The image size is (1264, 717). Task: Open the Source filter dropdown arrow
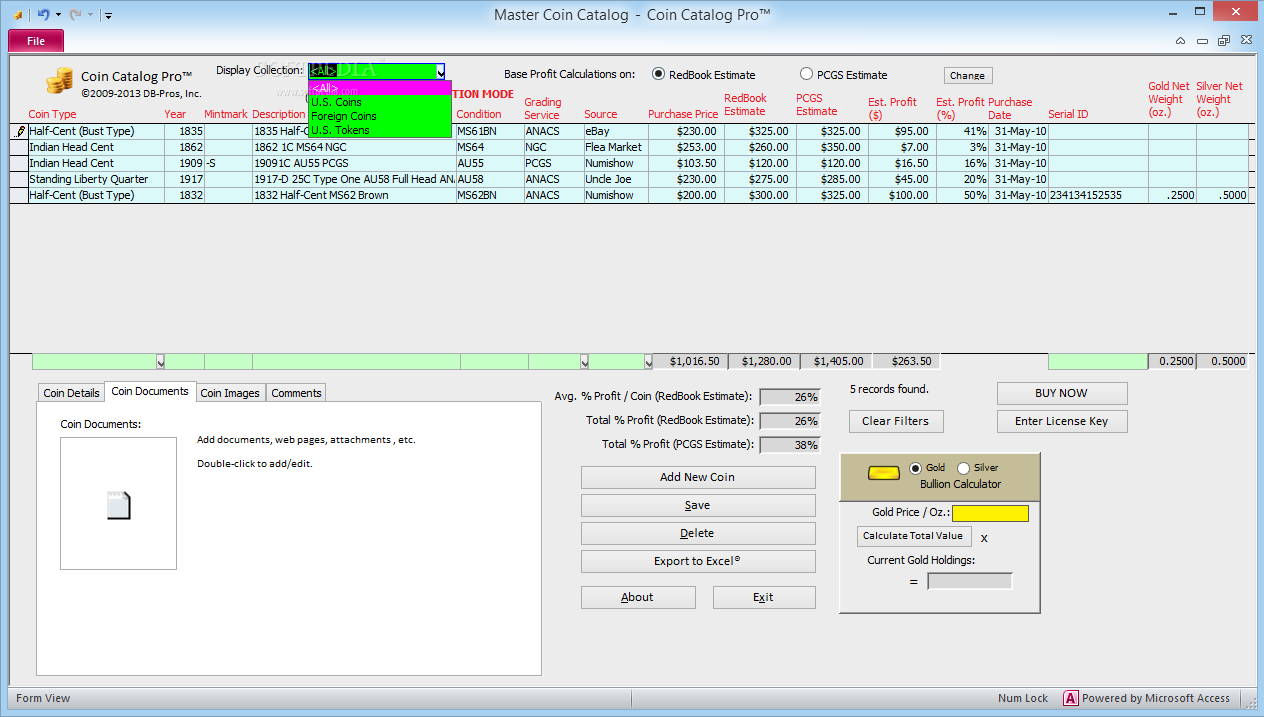(x=648, y=361)
